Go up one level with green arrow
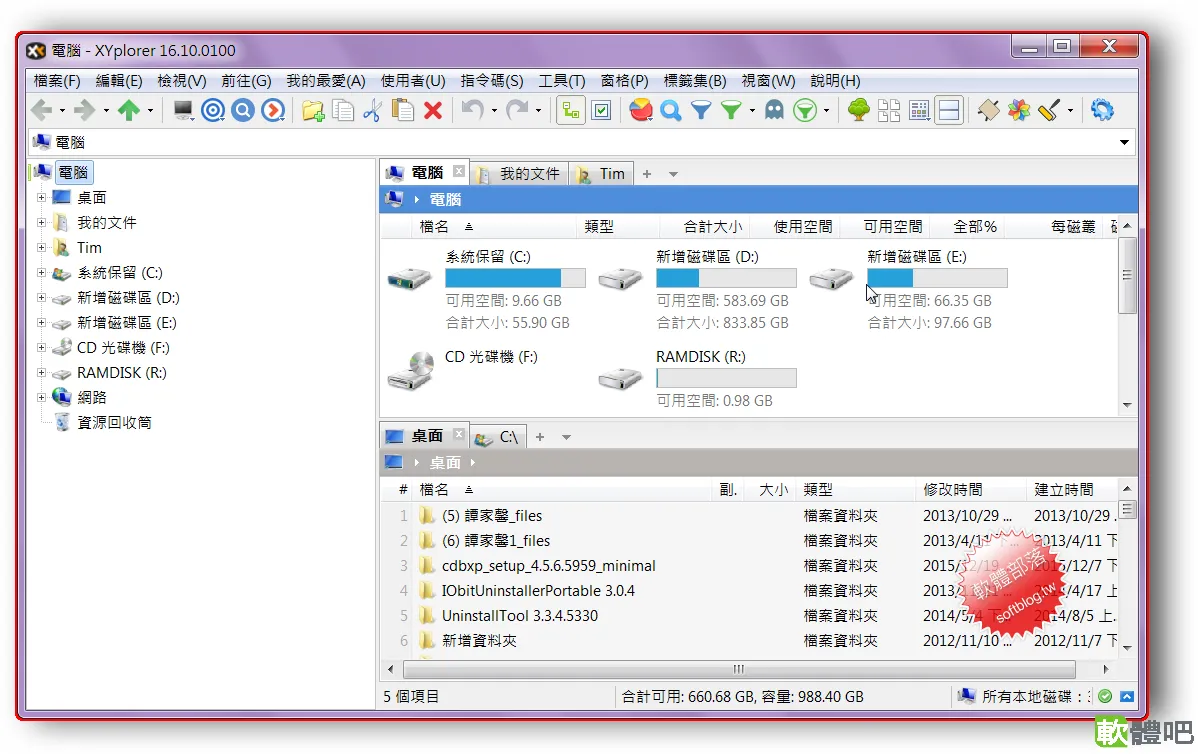This screenshot has width=1198, height=754. (128, 111)
